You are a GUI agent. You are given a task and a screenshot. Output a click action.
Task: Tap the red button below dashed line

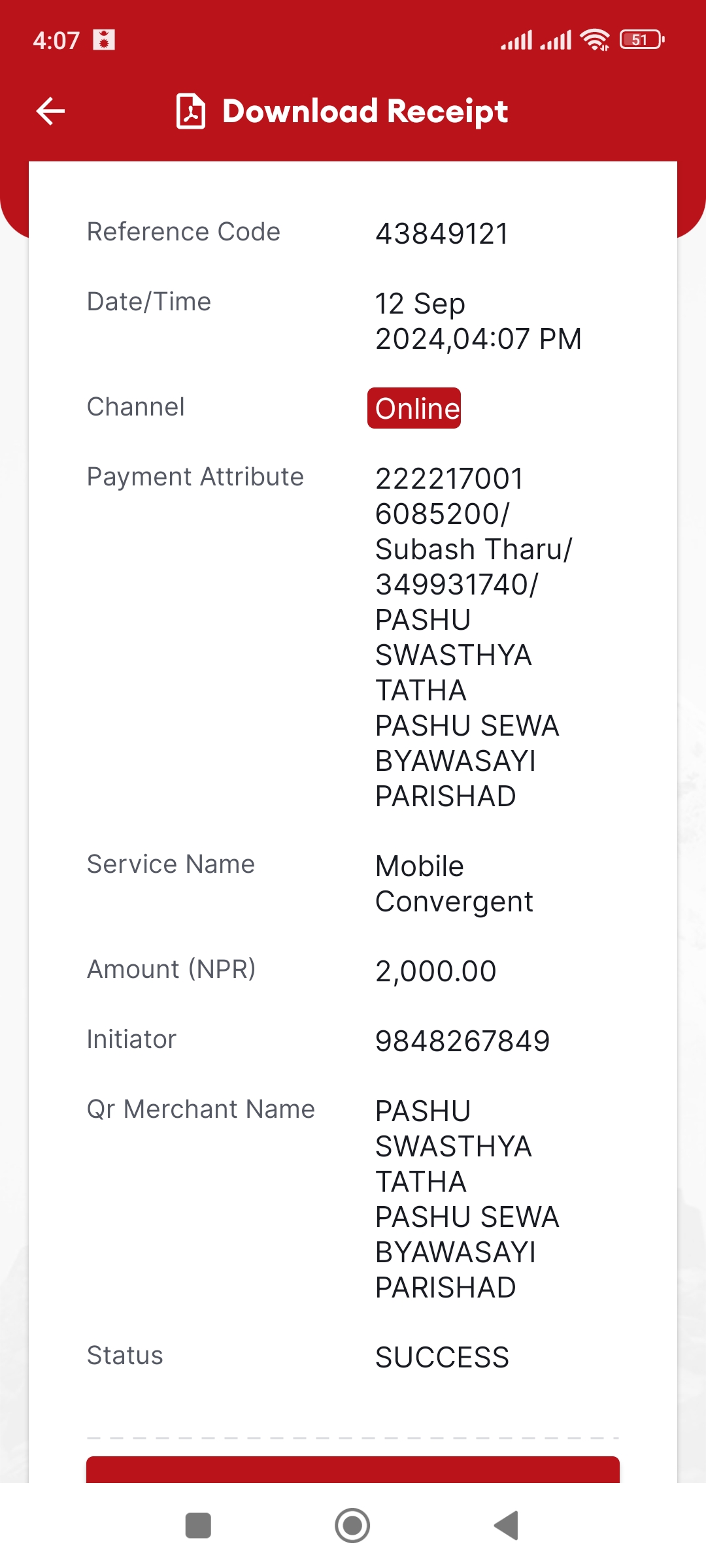point(353,1469)
